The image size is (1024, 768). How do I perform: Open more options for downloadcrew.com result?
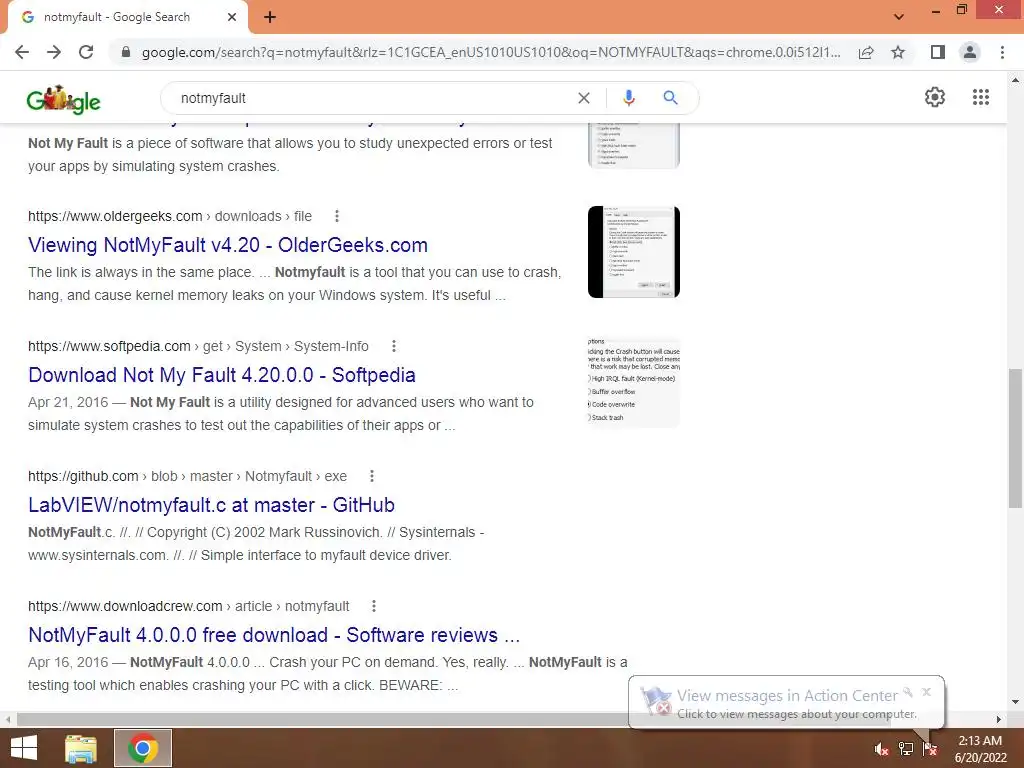tap(374, 606)
